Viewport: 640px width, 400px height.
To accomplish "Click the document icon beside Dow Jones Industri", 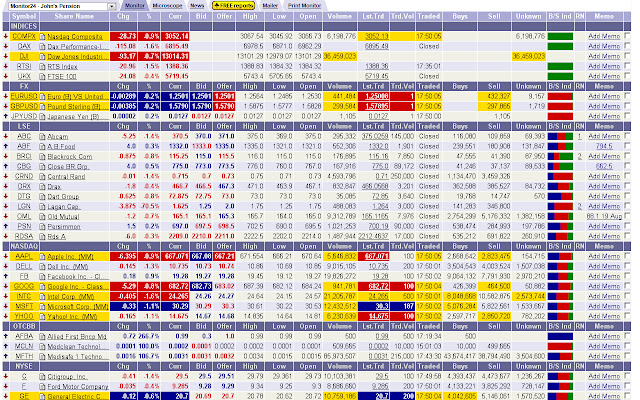I will [x=42, y=56].
